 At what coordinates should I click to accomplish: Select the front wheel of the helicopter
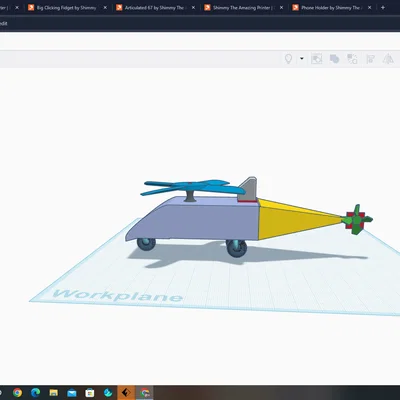click(x=146, y=244)
